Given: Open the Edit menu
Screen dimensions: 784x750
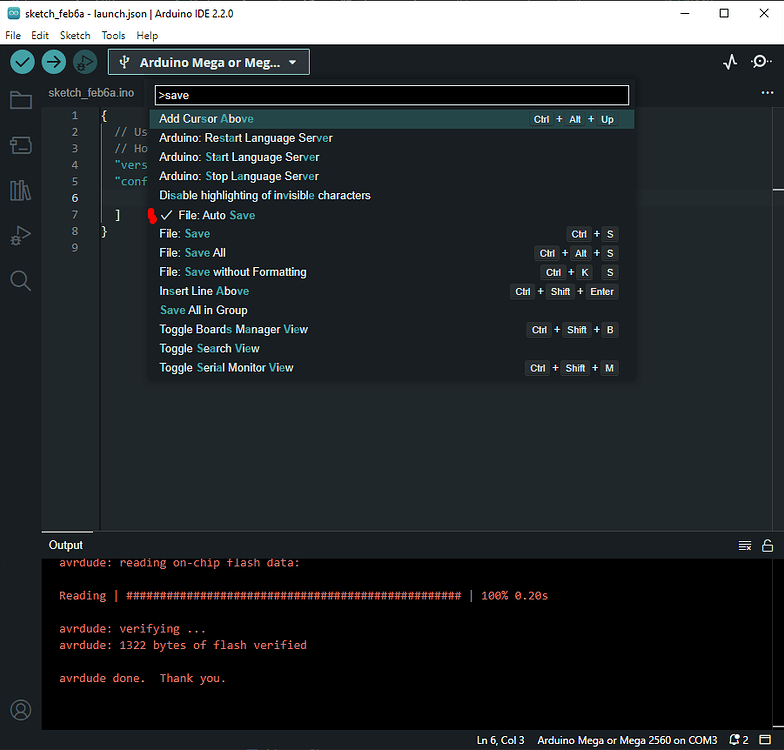Looking at the screenshot, I should (x=40, y=36).
